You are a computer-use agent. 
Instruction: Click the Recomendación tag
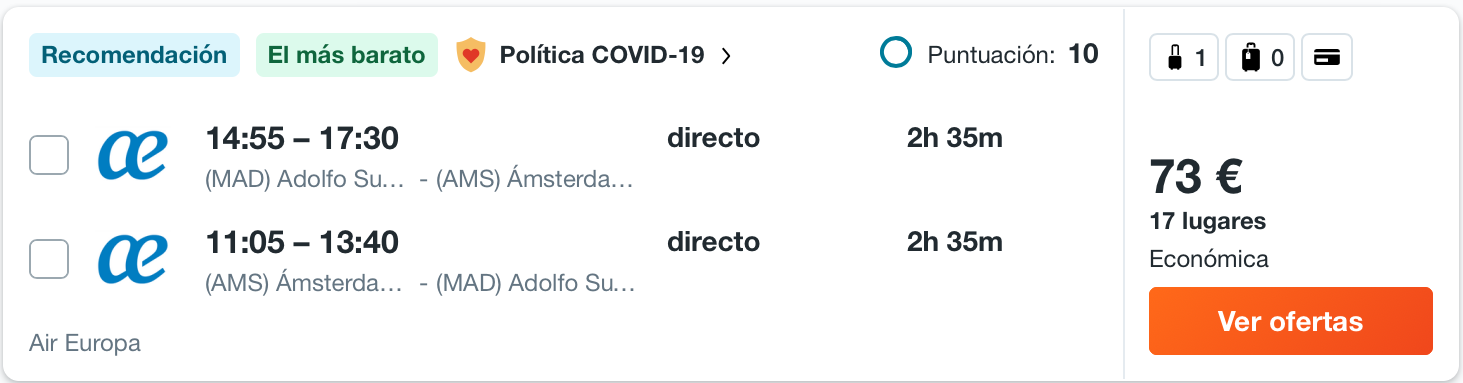[135, 55]
